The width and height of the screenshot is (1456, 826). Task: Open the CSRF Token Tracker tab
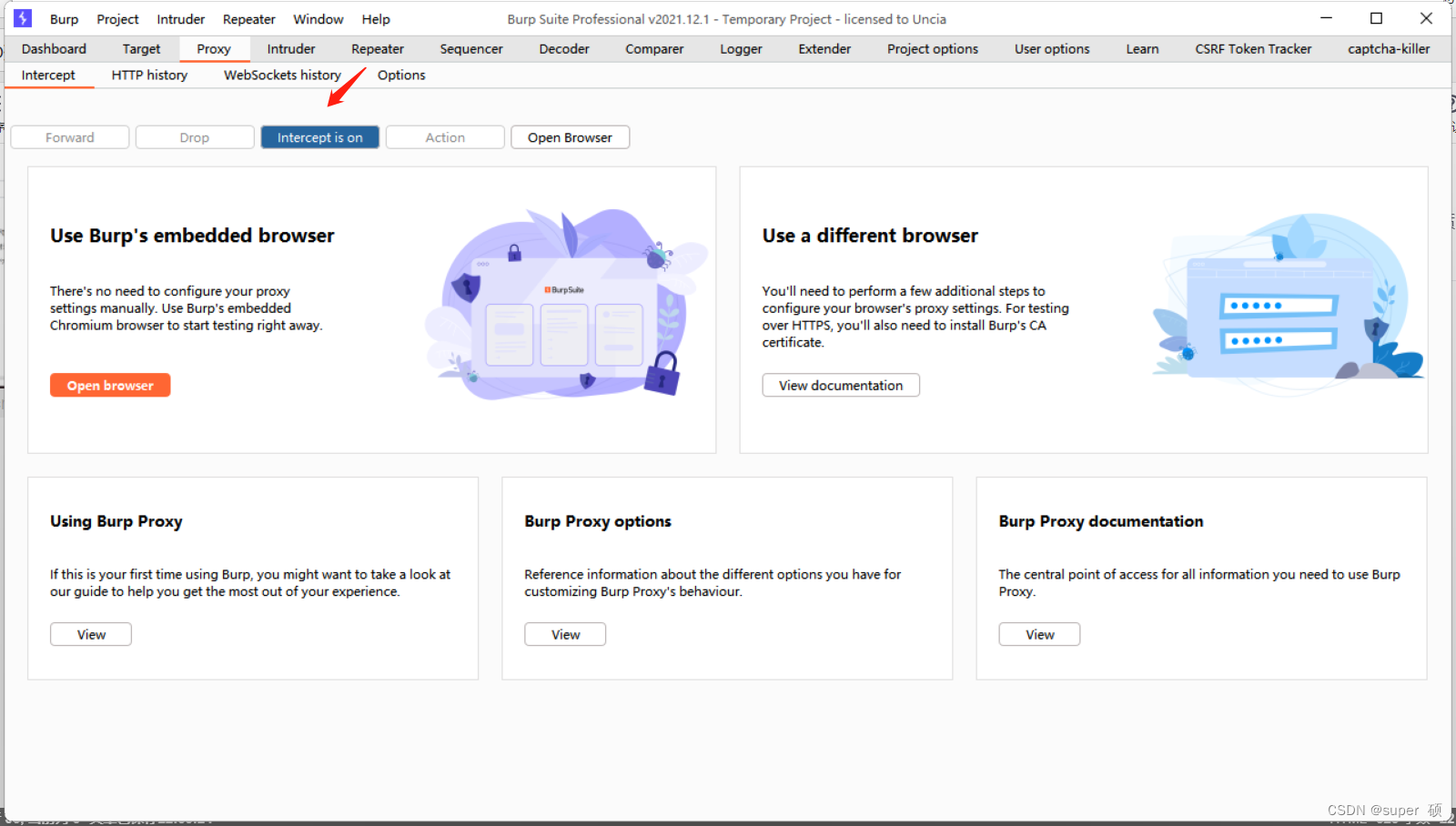tap(1253, 49)
